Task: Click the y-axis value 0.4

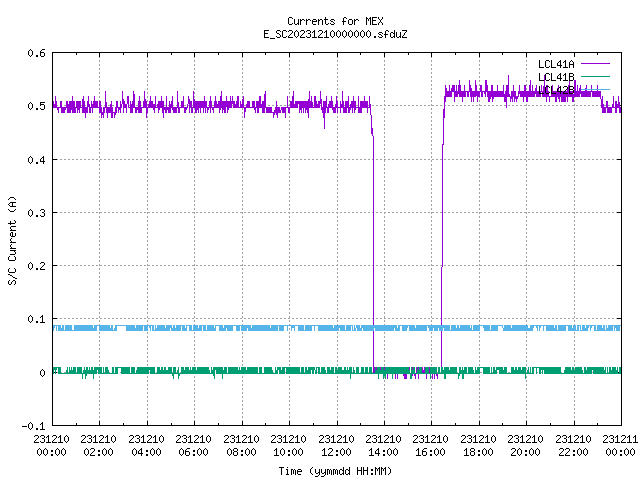Action: [x=36, y=160]
